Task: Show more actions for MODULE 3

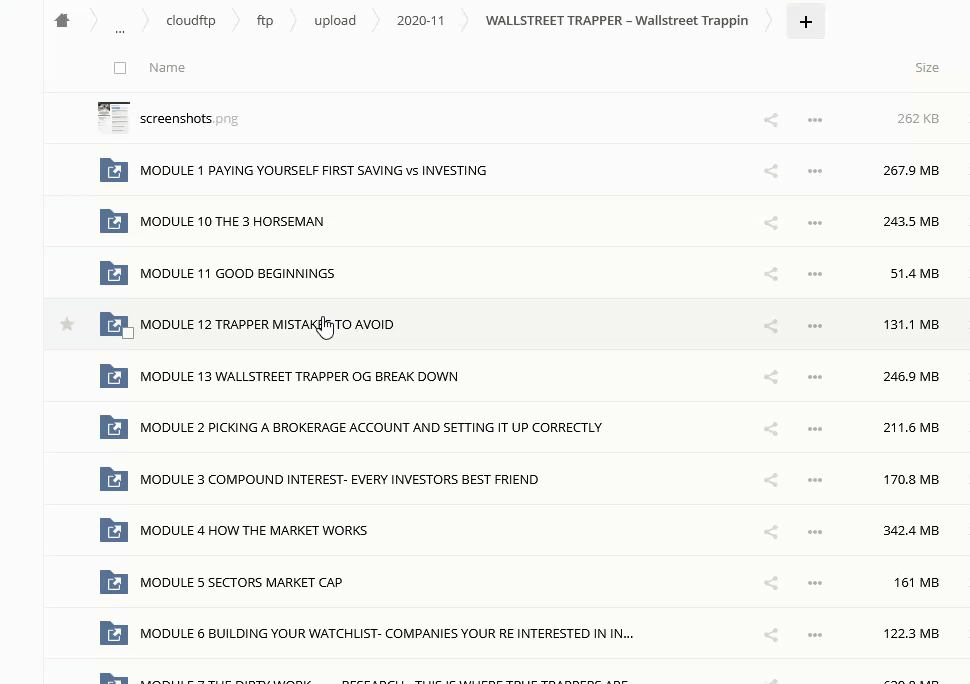Action: click(815, 480)
